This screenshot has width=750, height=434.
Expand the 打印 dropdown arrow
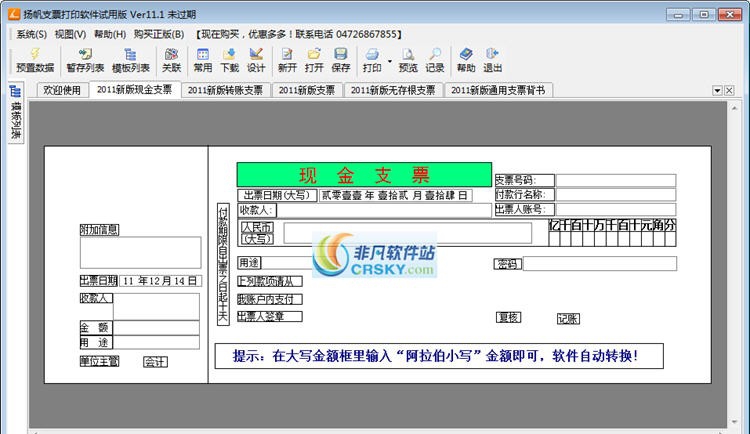point(389,61)
